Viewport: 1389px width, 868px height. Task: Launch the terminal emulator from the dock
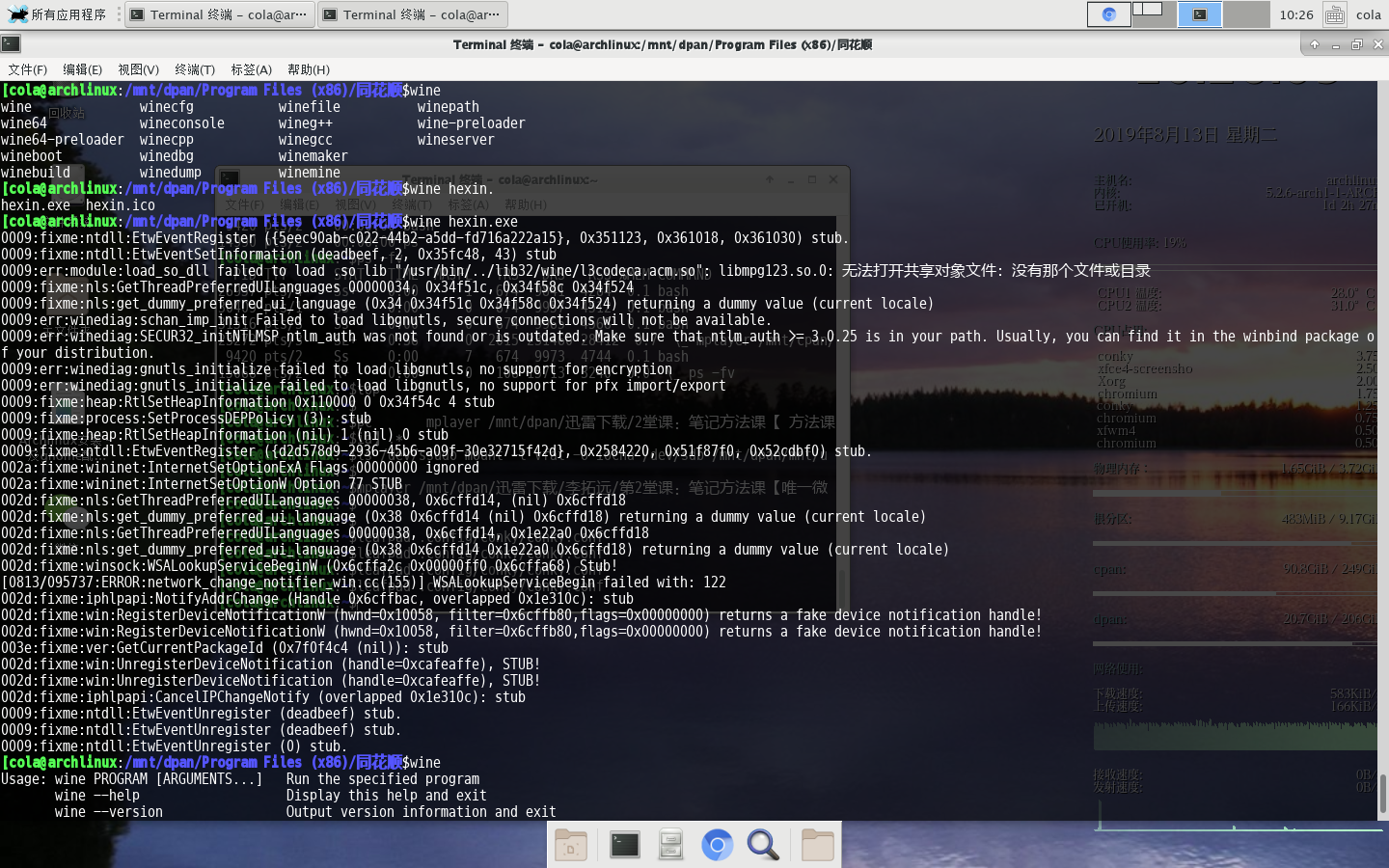(624, 845)
